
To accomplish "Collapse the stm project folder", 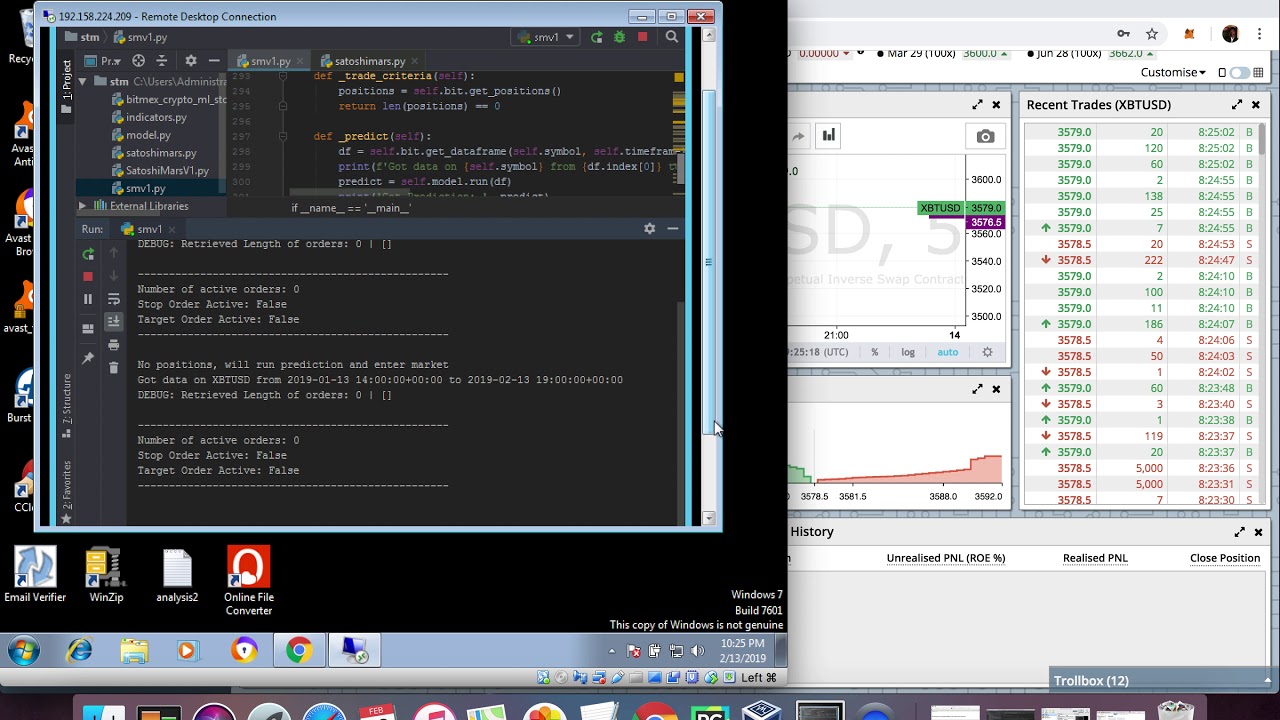I will 82,82.
